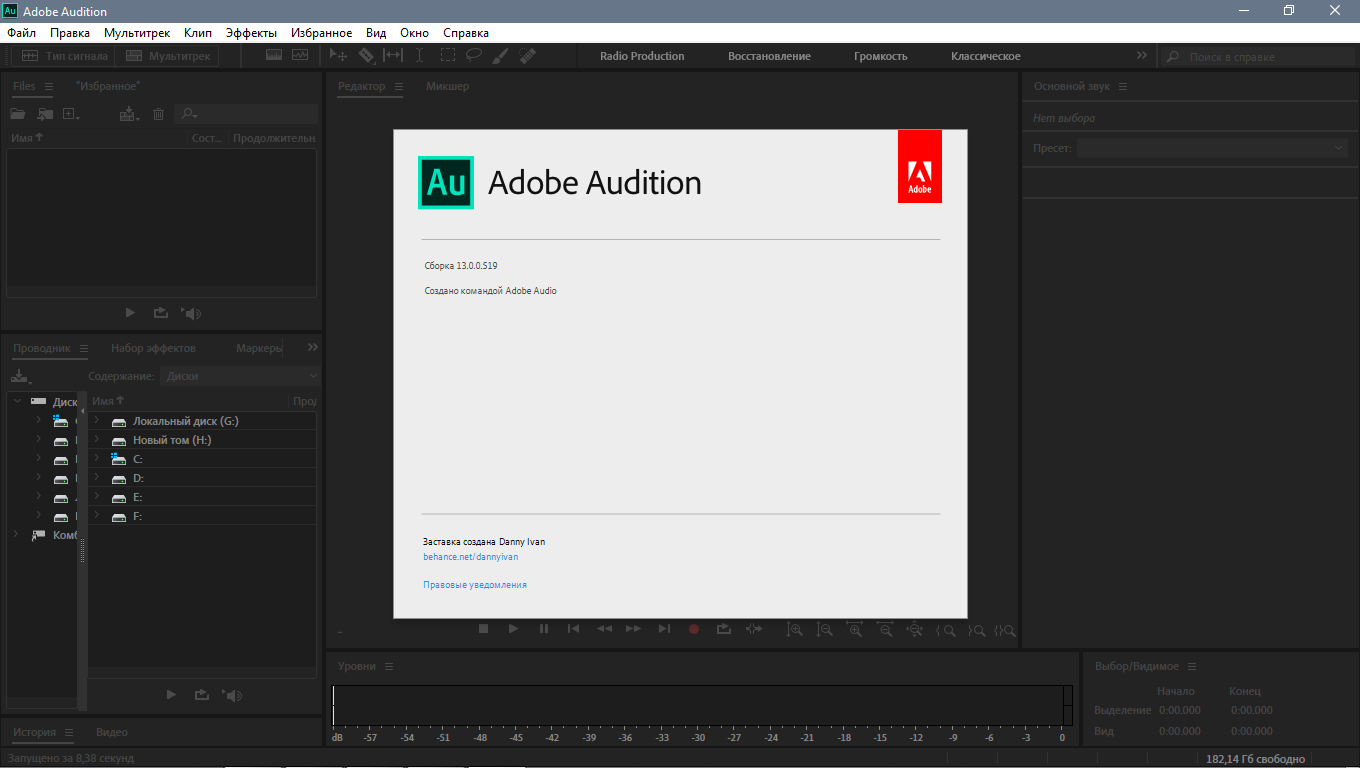Open the Пресет dropdown in Essential Sound
This screenshot has height=768, width=1360.
click(x=1212, y=148)
